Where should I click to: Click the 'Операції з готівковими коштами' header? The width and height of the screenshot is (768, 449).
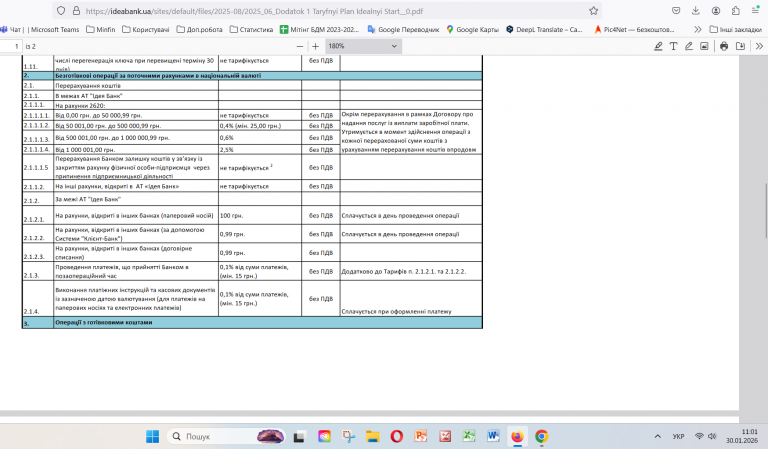point(104,322)
